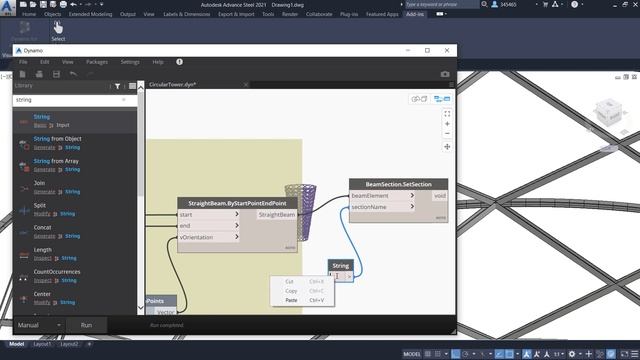Toggle object snap tracking status button
The image size is (640, 360).
point(500,354)
